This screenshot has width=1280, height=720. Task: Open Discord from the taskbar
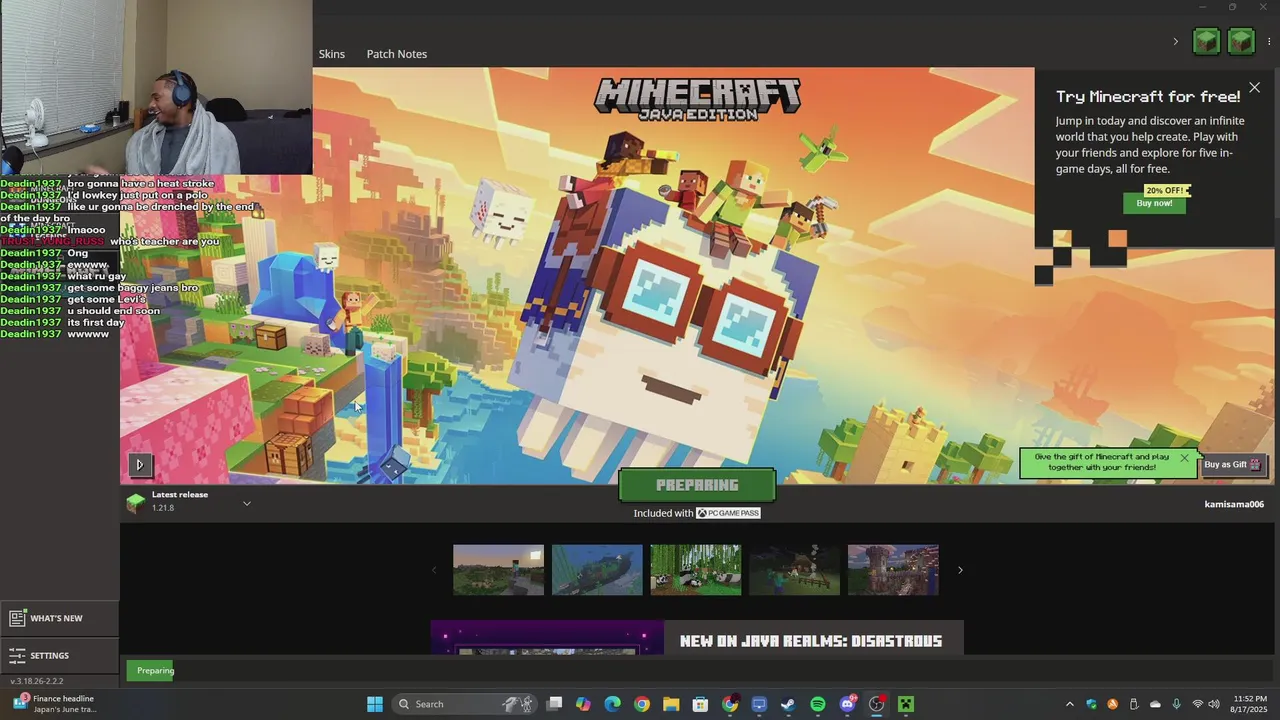(x=847, y=704)
